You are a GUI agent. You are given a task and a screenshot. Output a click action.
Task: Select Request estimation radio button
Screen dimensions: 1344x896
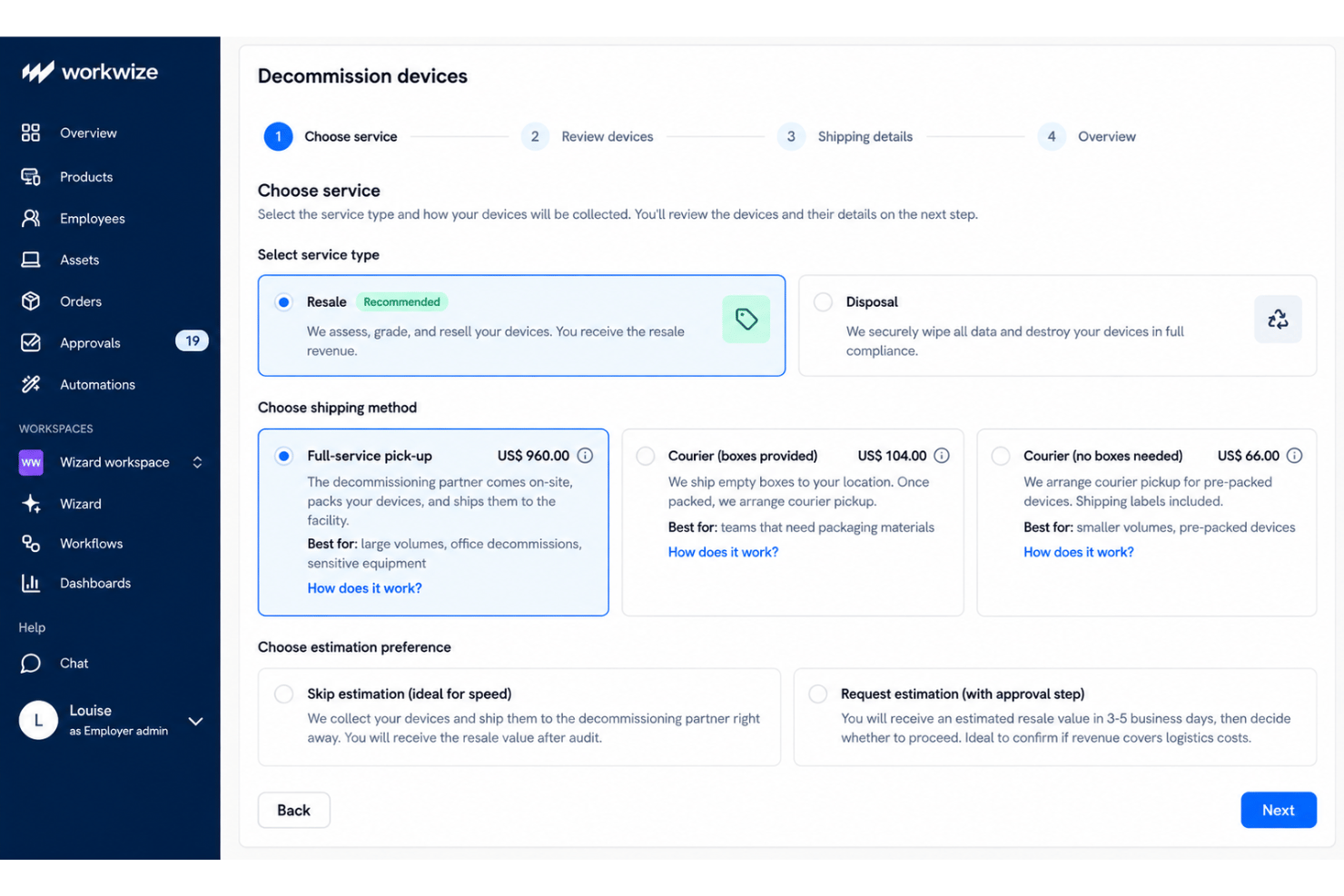pos(818,694)
